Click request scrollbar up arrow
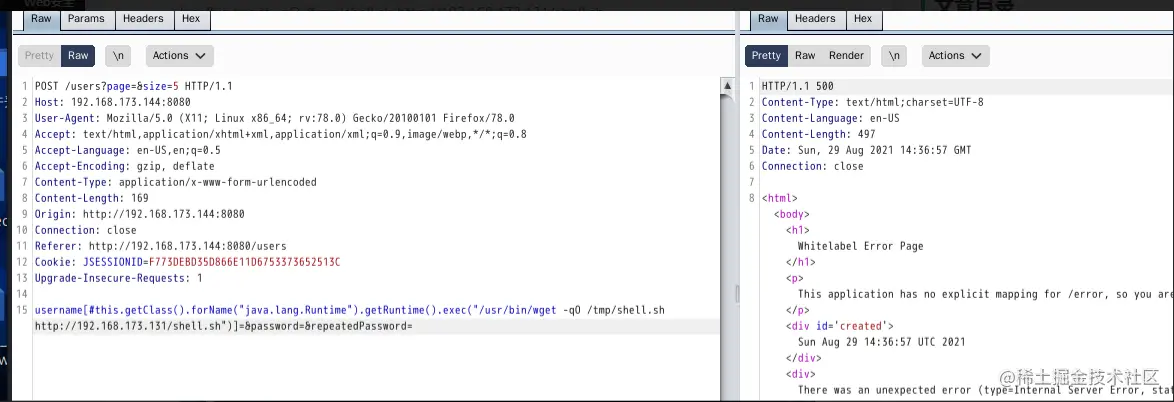The height and width of the screenshot is (402, 1174). point(727,85)
